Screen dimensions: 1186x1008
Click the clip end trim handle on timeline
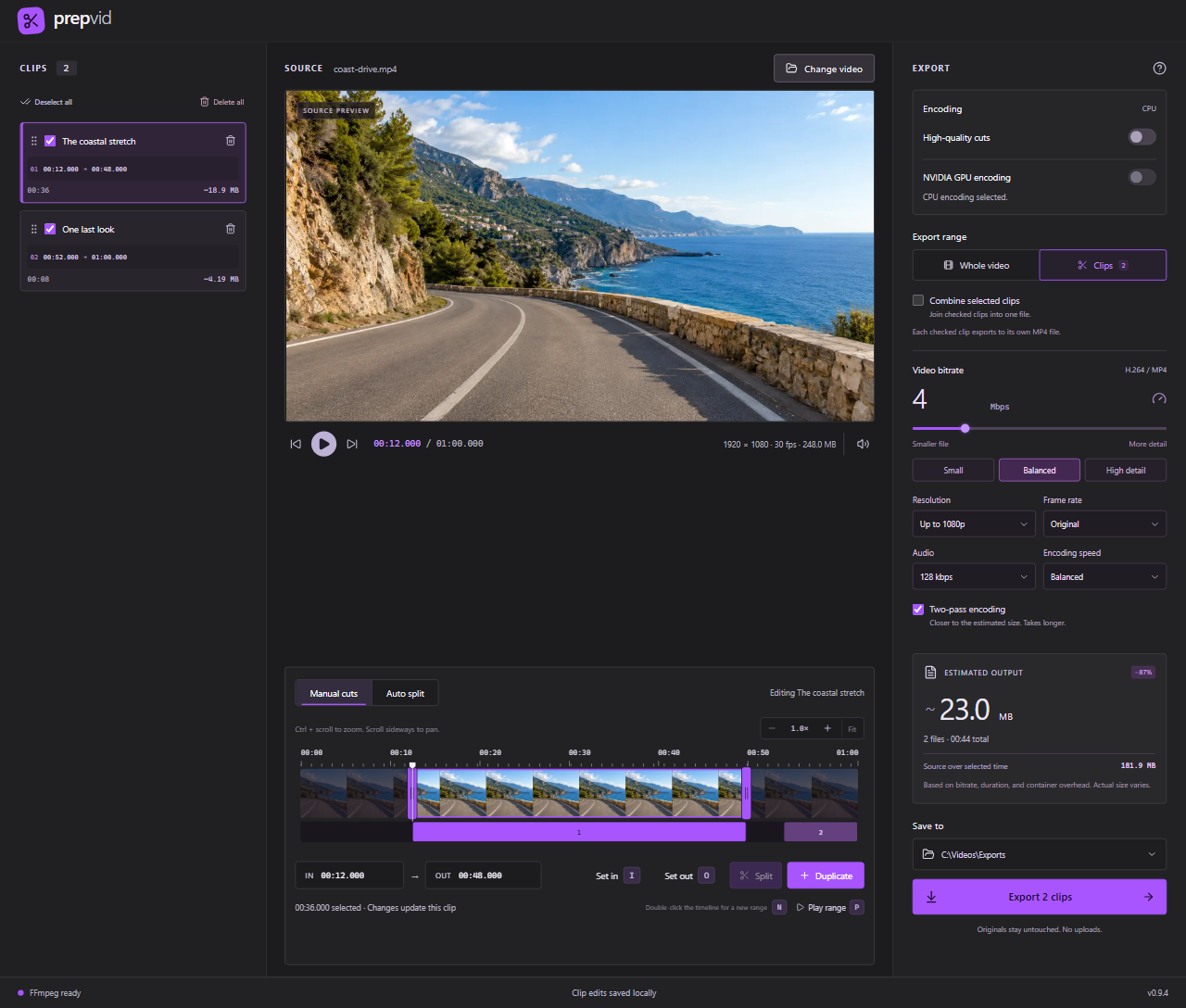(x=746, y=794)
